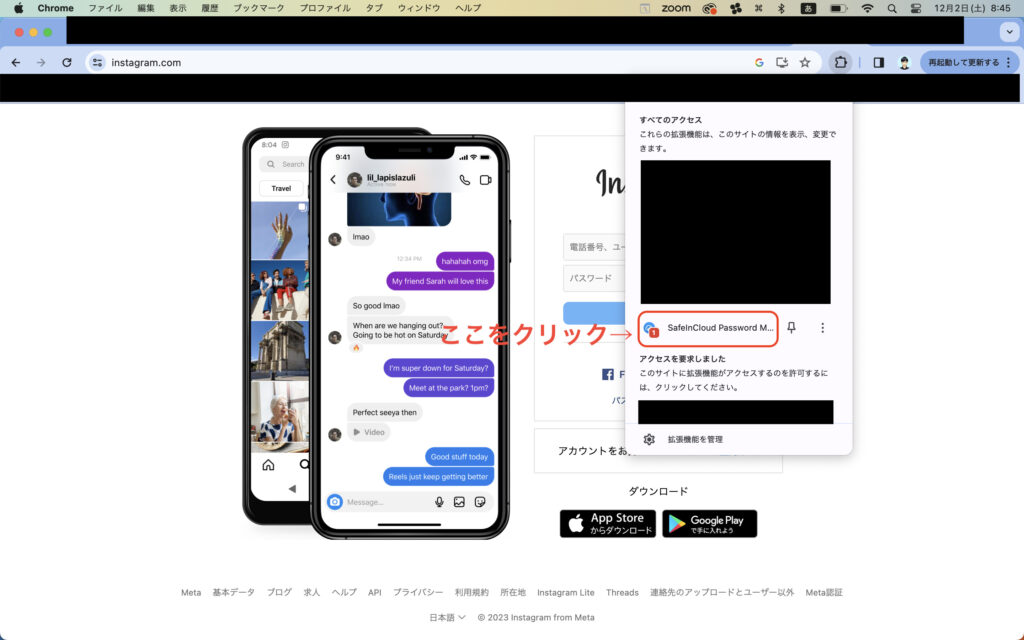Open the Google Play badge

pyautogui.click(x=709, y=524)
